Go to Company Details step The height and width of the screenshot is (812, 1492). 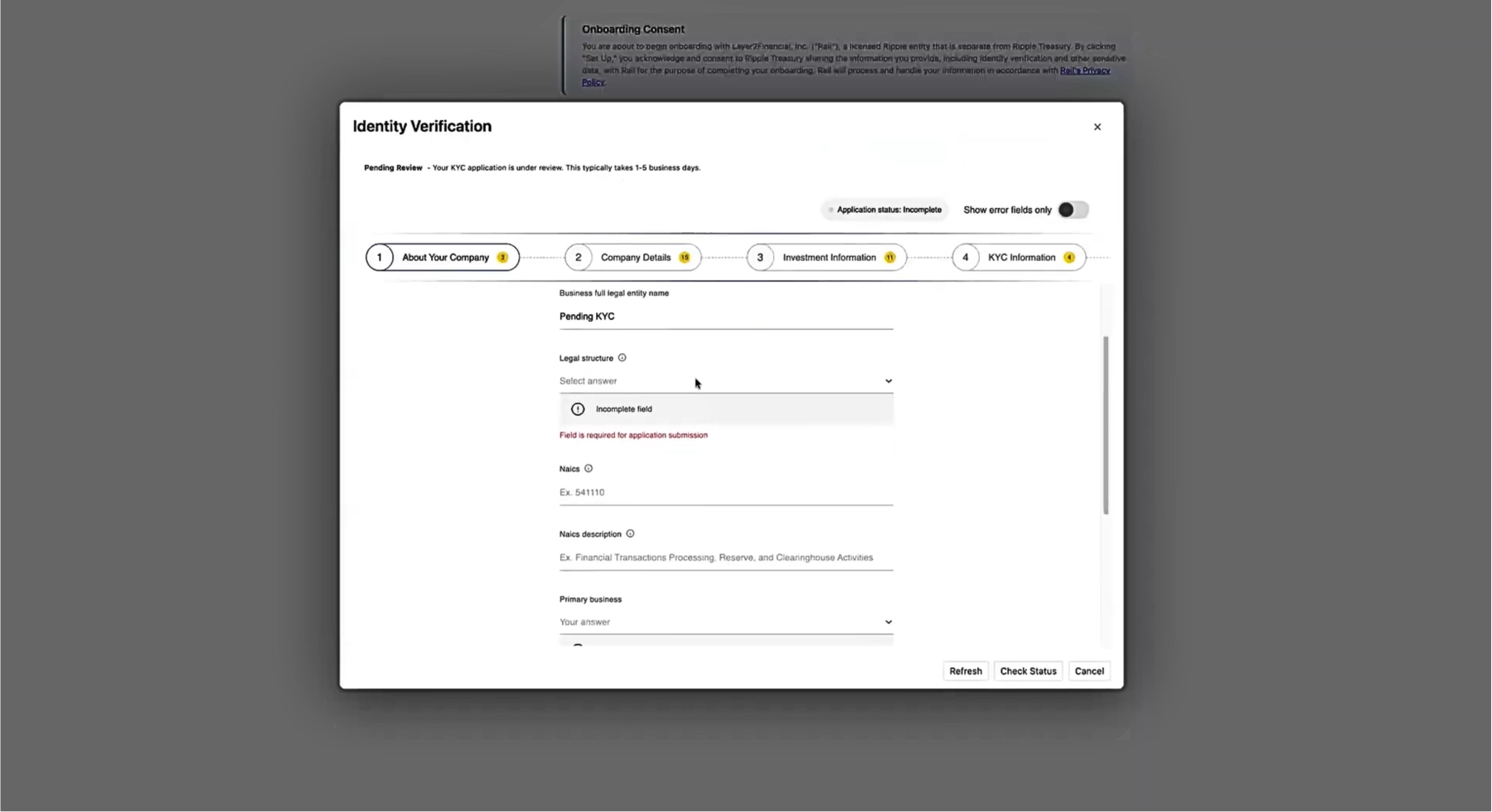[632, 257]
